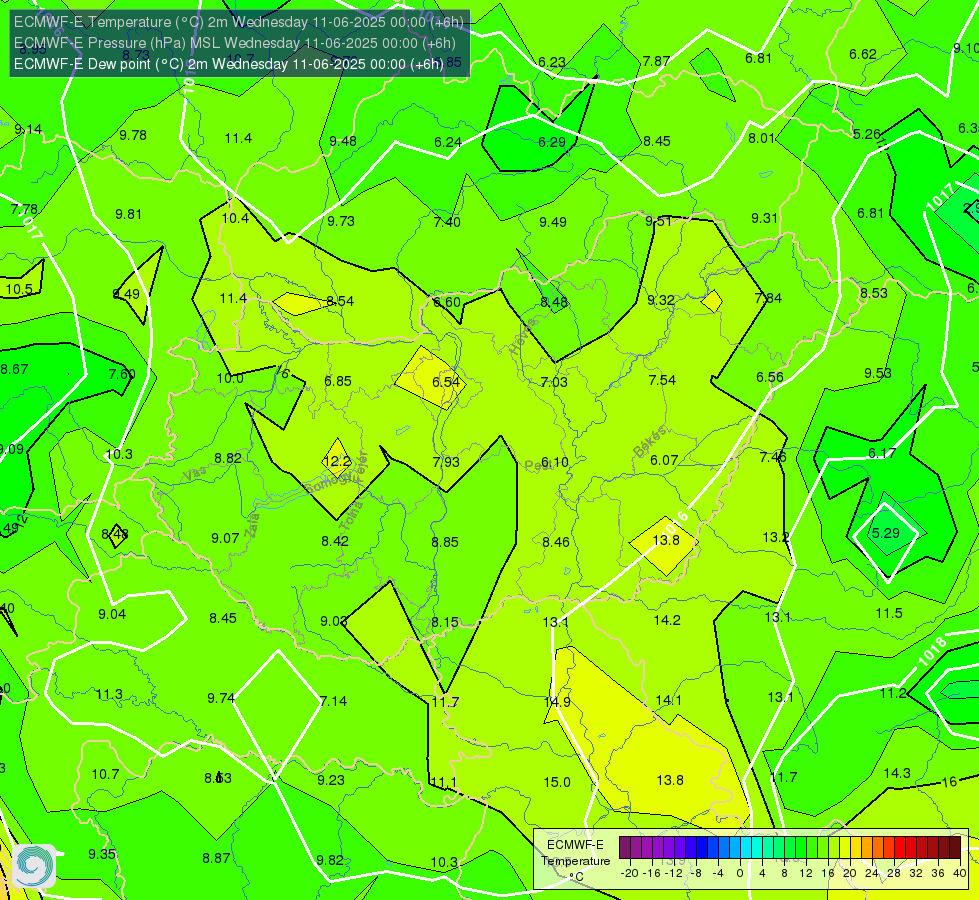The height and width of the screenshot is (900, 979).
Task: Click the 8.42 dew point value
Action: click(335, 541)
